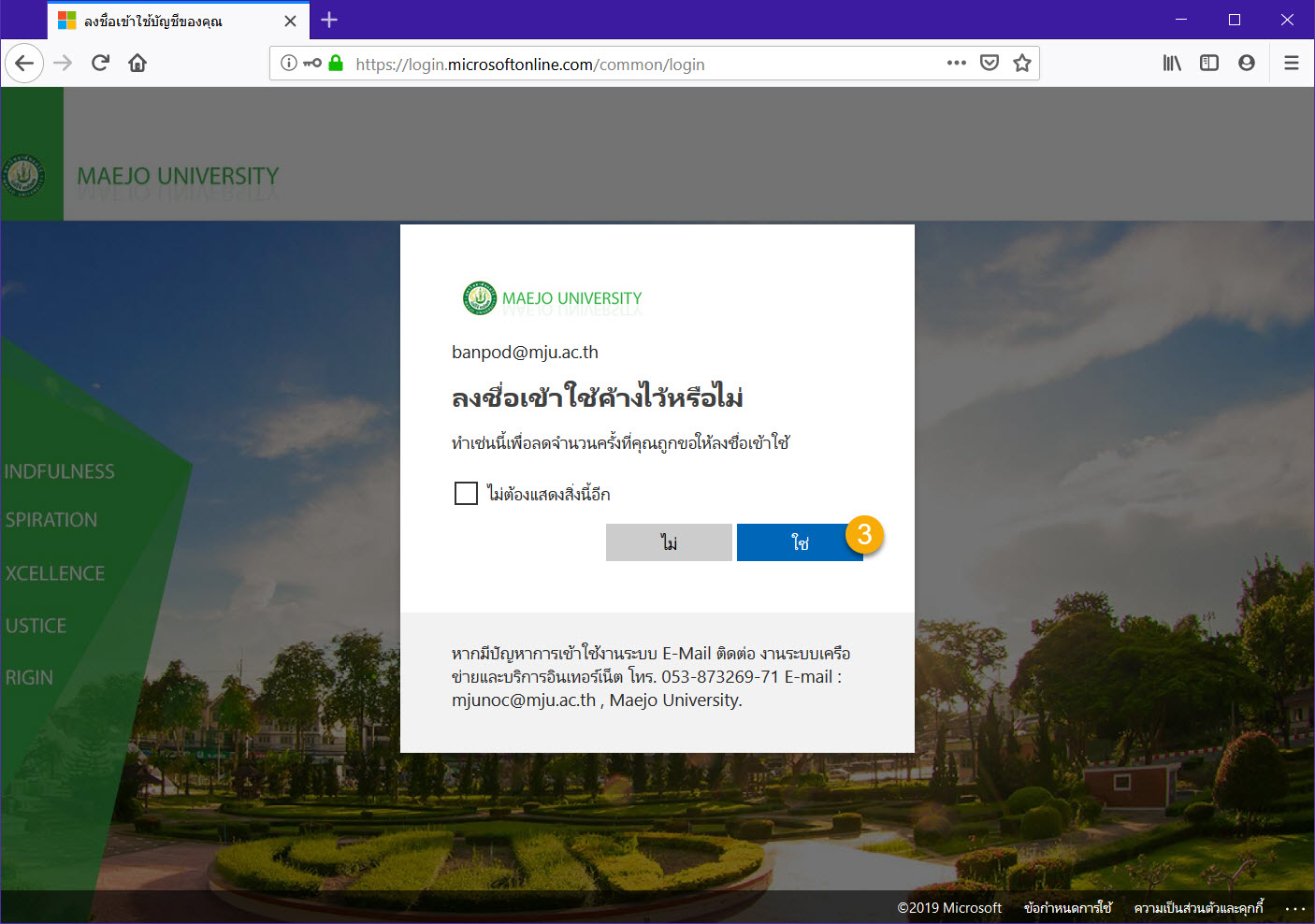The height and width of the screenshot is (924, 1315).
Task: Open the page actions three-dot menu
Action: point(956,64)
